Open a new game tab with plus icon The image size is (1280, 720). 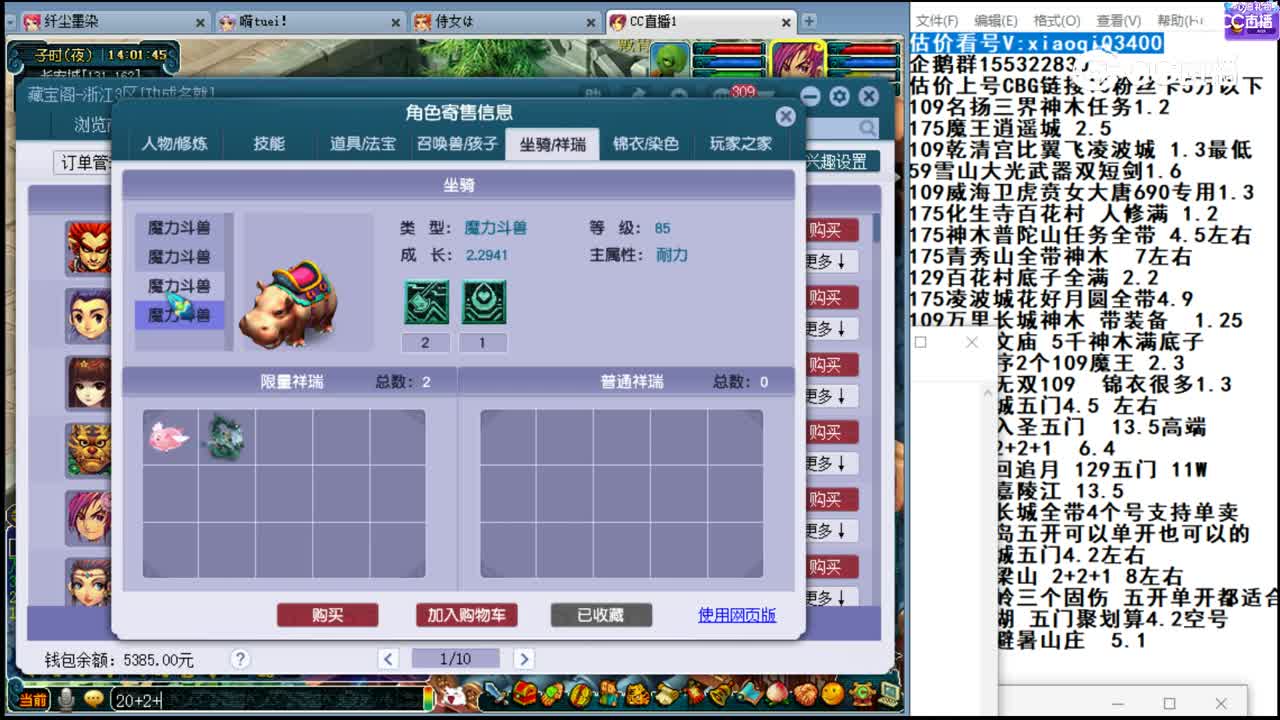tap(809, 21)
